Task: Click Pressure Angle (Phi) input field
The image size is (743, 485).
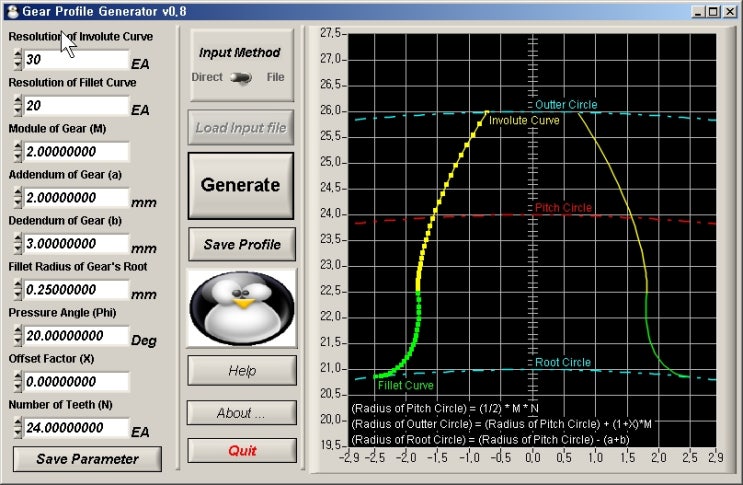Action: (x=76, y=335)
